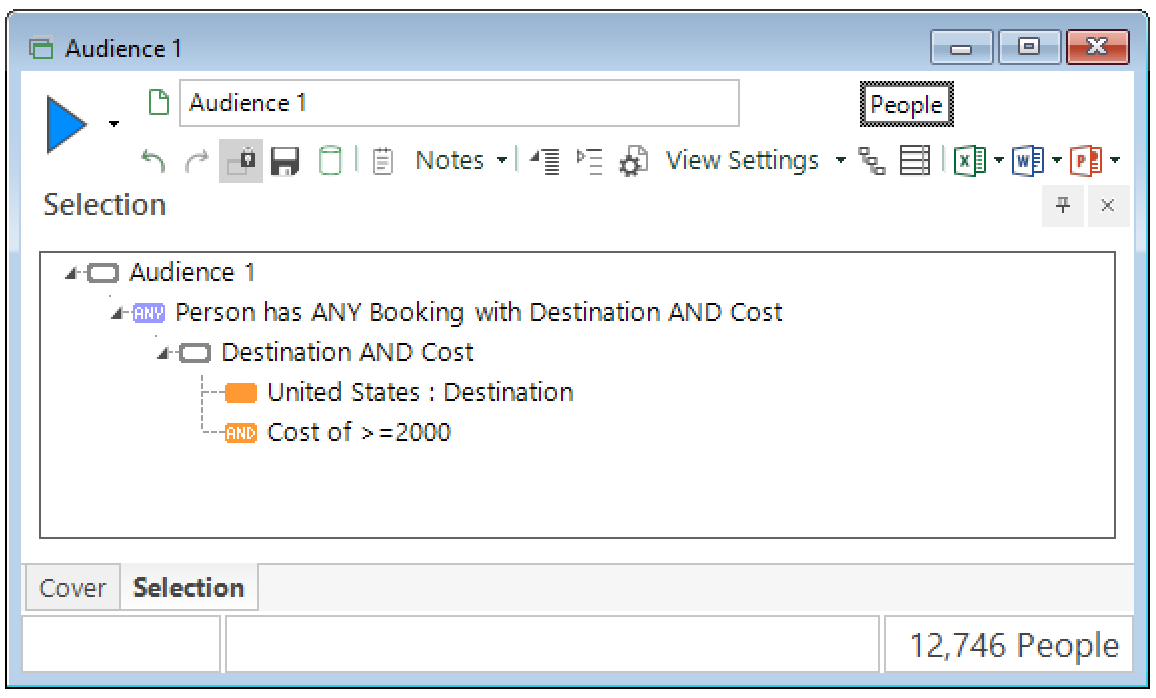The height and width of the screenshot is (698, 1156).
Task: Click in the Audience 1 name field
Action: [460, 103]
